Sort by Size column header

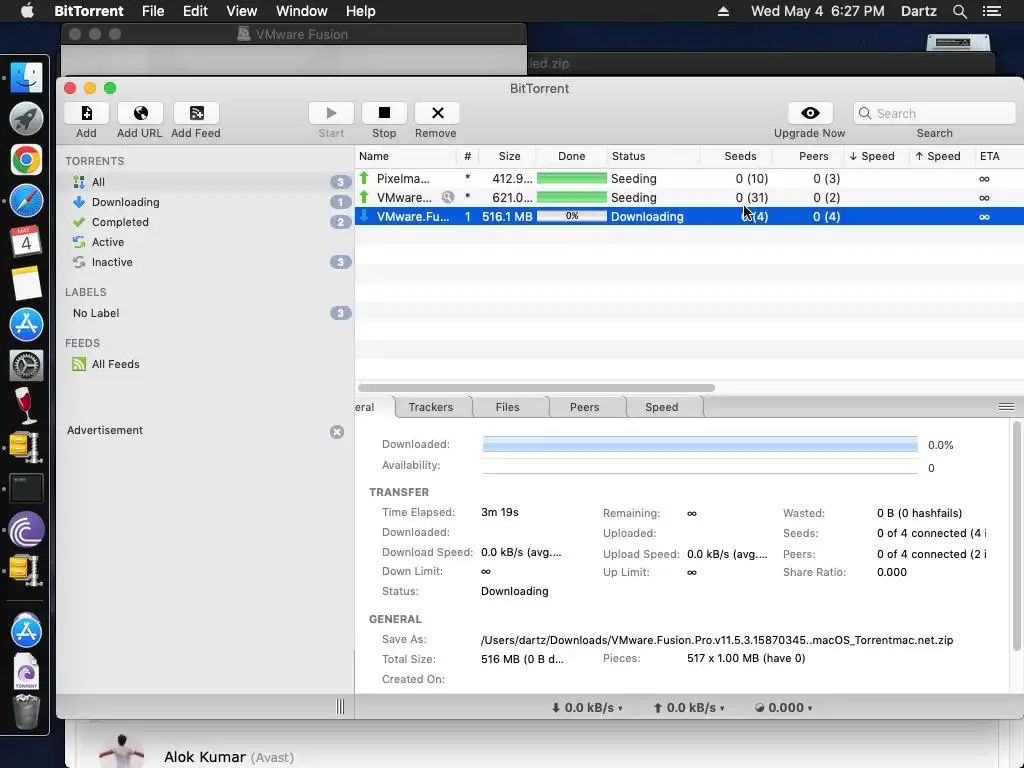coord(509,156)
